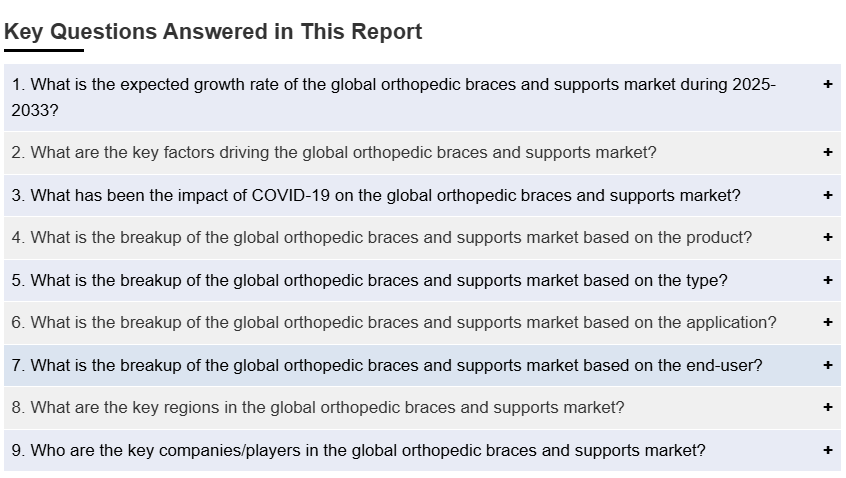
Task: Click the underline bar beneath the heading
Action: pyautogui.click(x=44, y=50)
